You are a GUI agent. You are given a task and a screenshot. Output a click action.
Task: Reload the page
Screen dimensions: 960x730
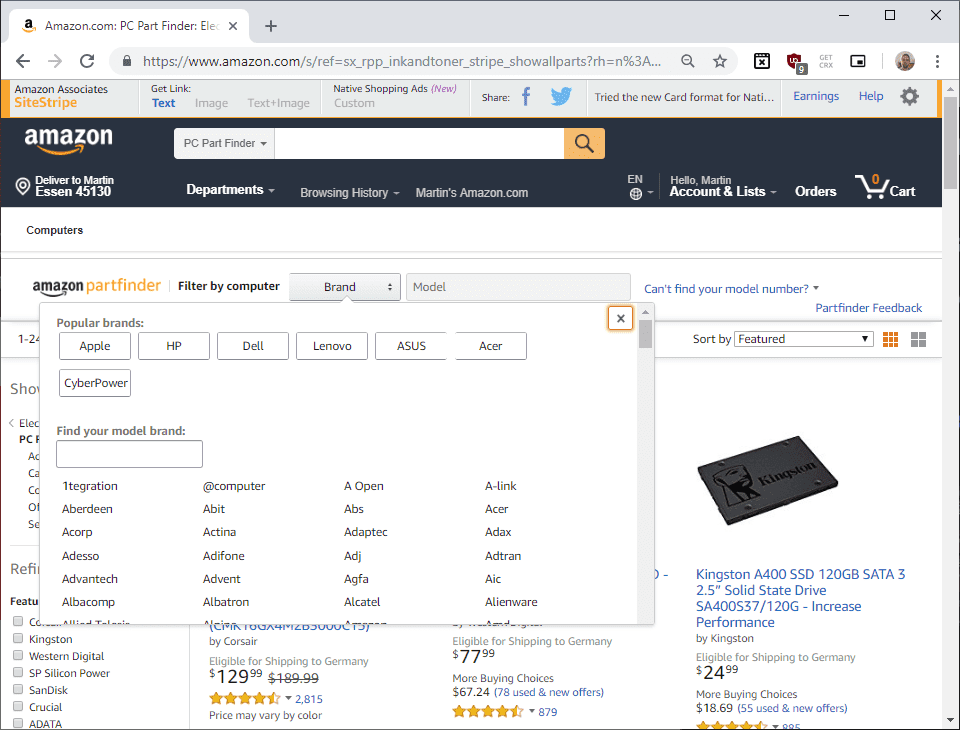point(87,61)
